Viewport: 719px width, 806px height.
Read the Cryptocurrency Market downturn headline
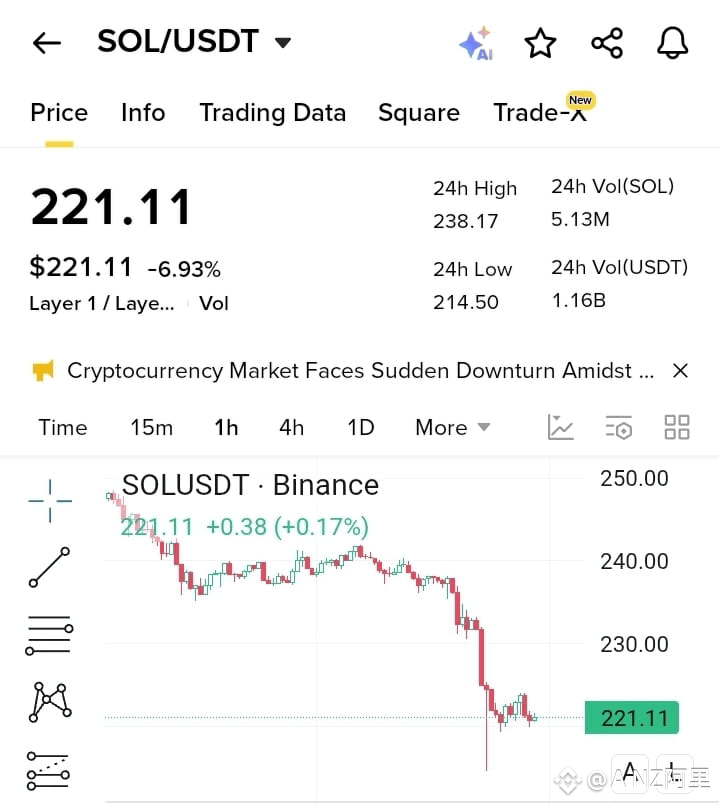361,371
